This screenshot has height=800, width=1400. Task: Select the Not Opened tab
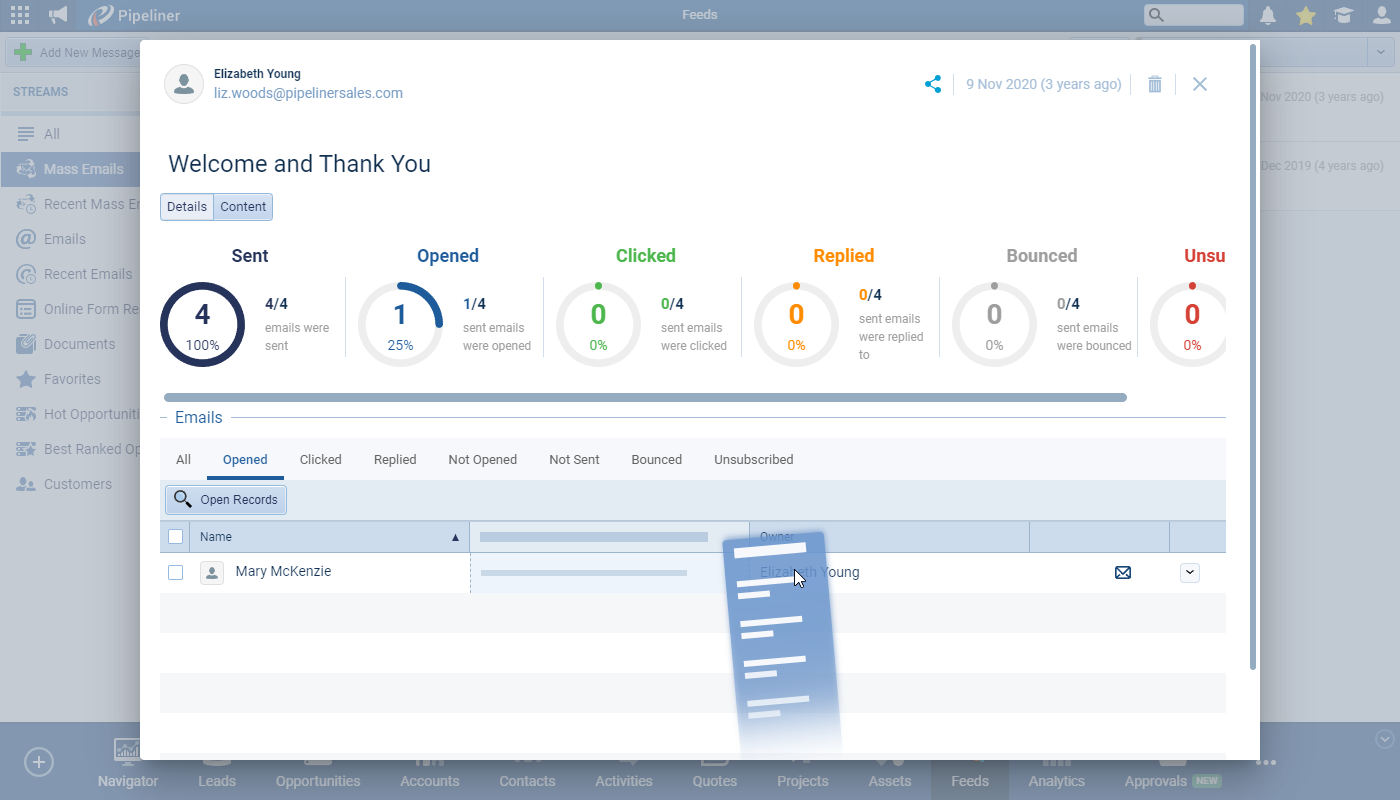[482, 460]
